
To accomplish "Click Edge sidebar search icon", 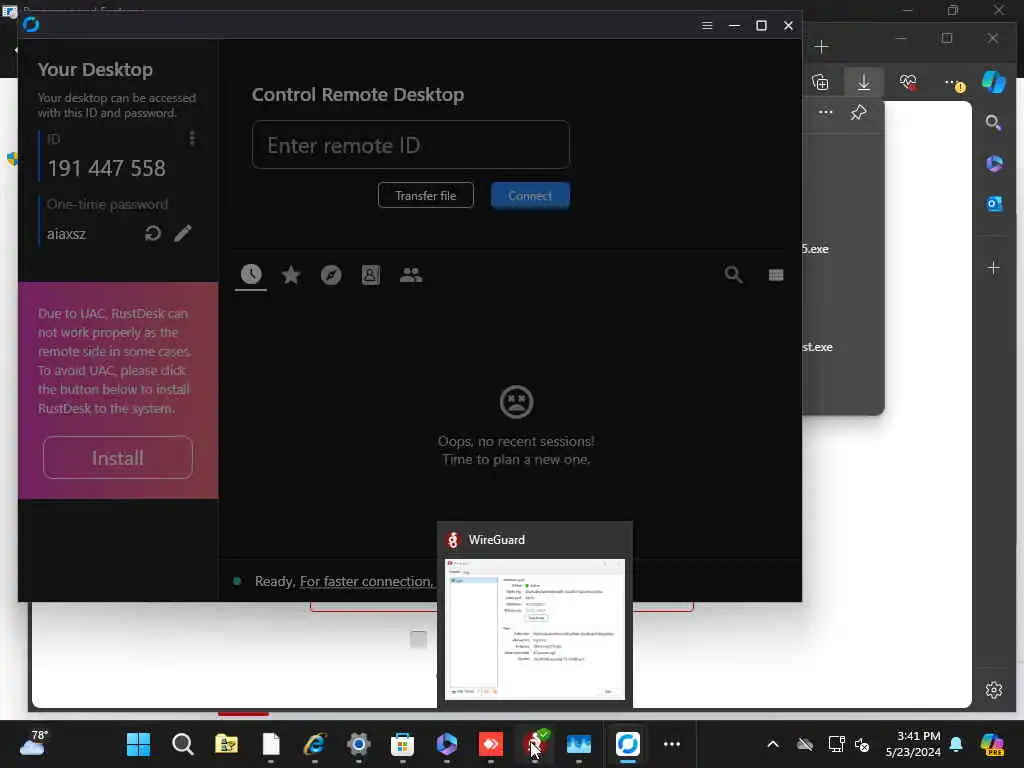I will pyautogui.click(x=993, y=123).
